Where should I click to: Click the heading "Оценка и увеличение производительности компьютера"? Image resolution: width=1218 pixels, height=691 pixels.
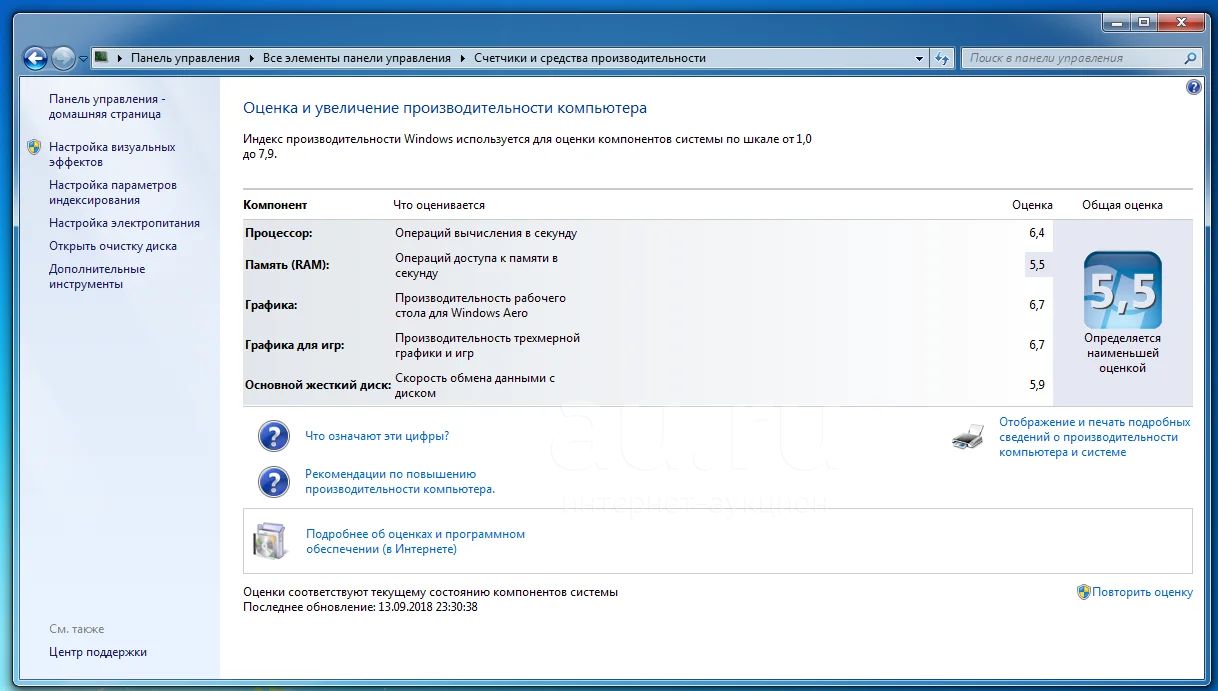[445, 108]
